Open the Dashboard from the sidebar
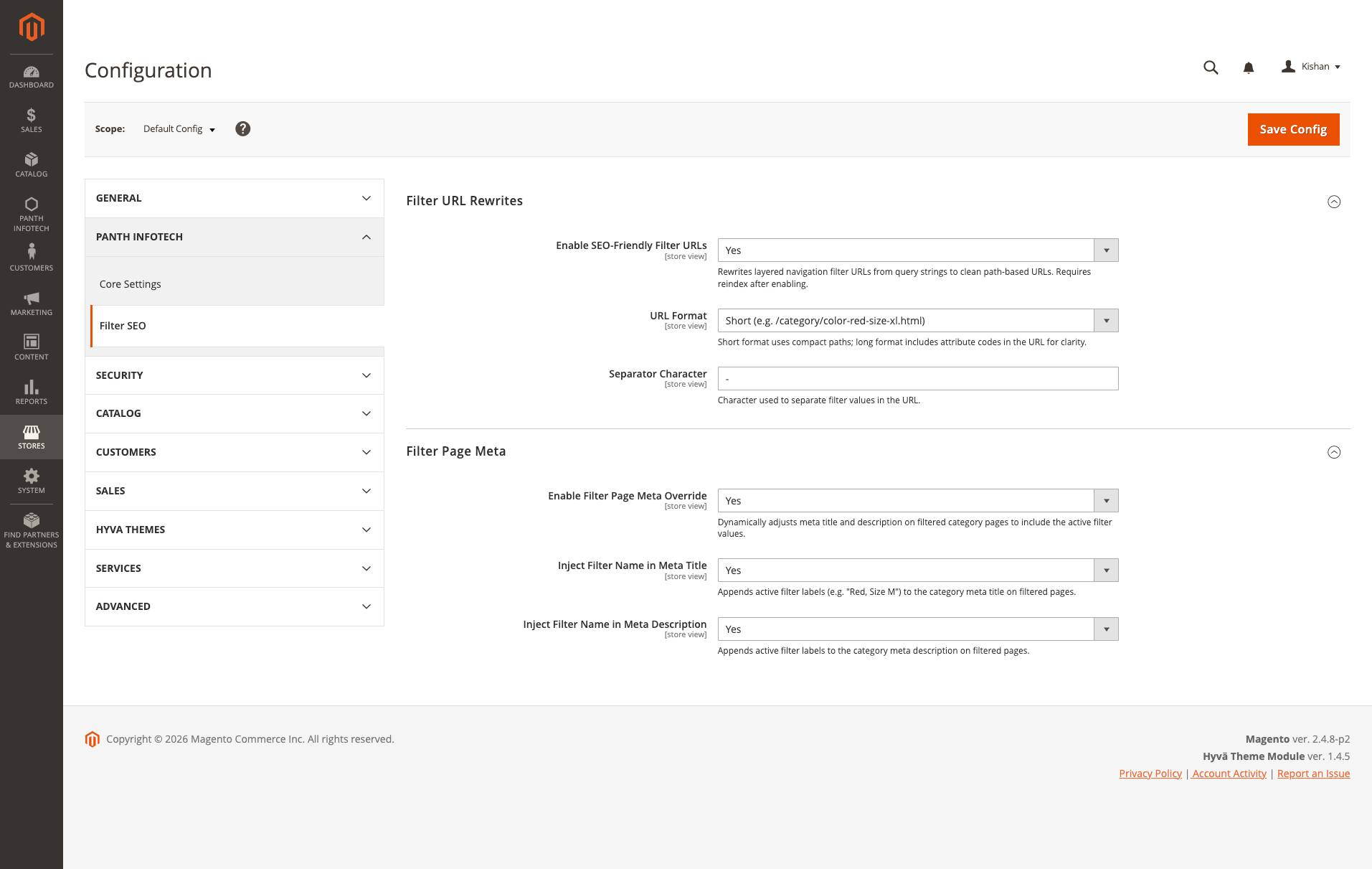Image resolution: width=1372 pixels, height=869 pixels. pyautogui.click(x=31, y=76)
